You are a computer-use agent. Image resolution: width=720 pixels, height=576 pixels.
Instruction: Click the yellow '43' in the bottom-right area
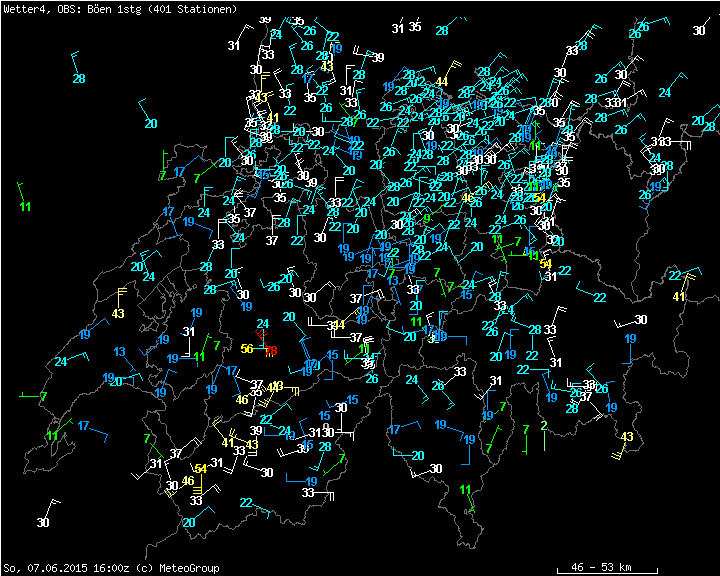click(627, 437)
